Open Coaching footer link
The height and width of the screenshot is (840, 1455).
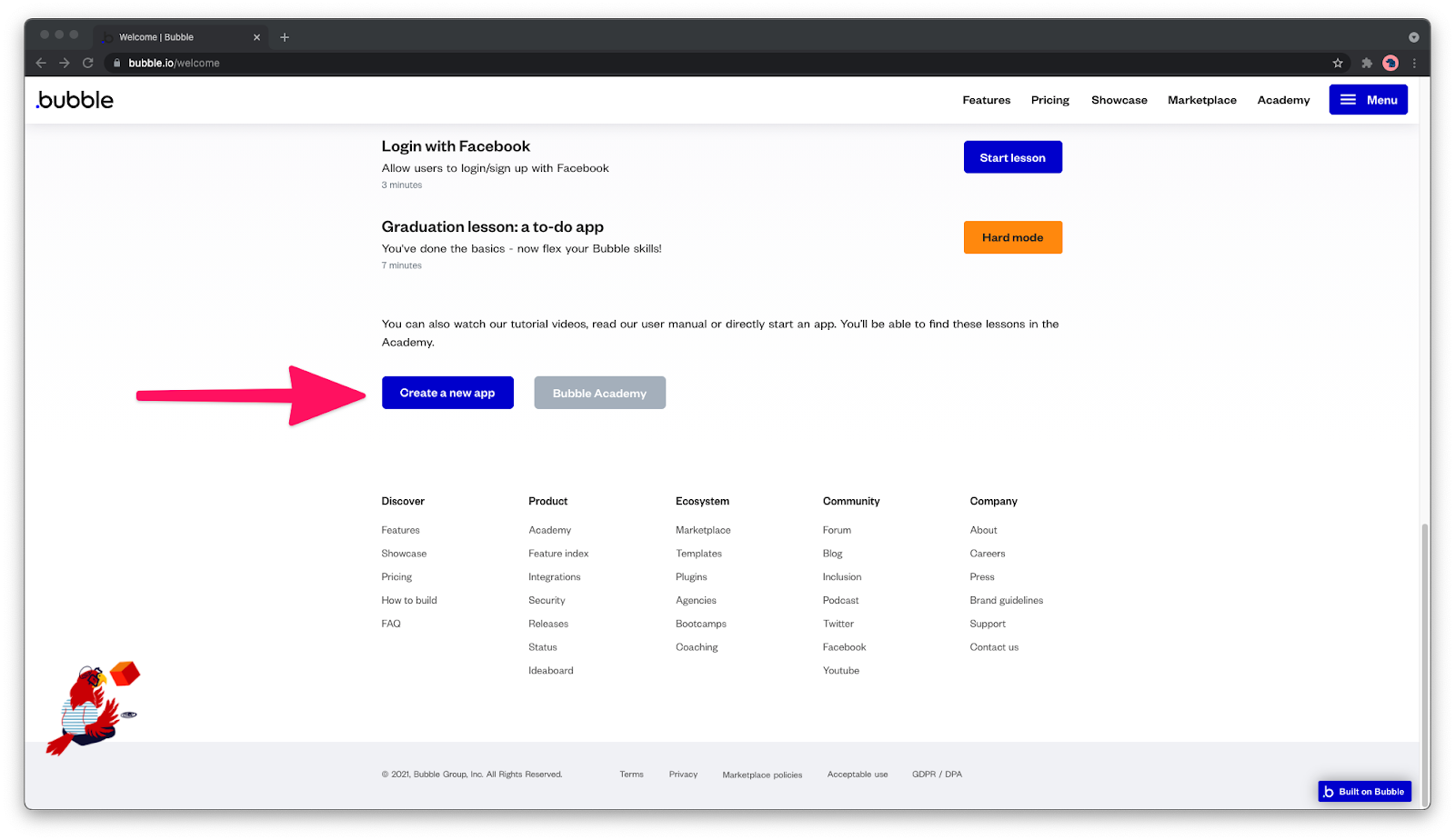pyautogui.click(x=697, y=647)
